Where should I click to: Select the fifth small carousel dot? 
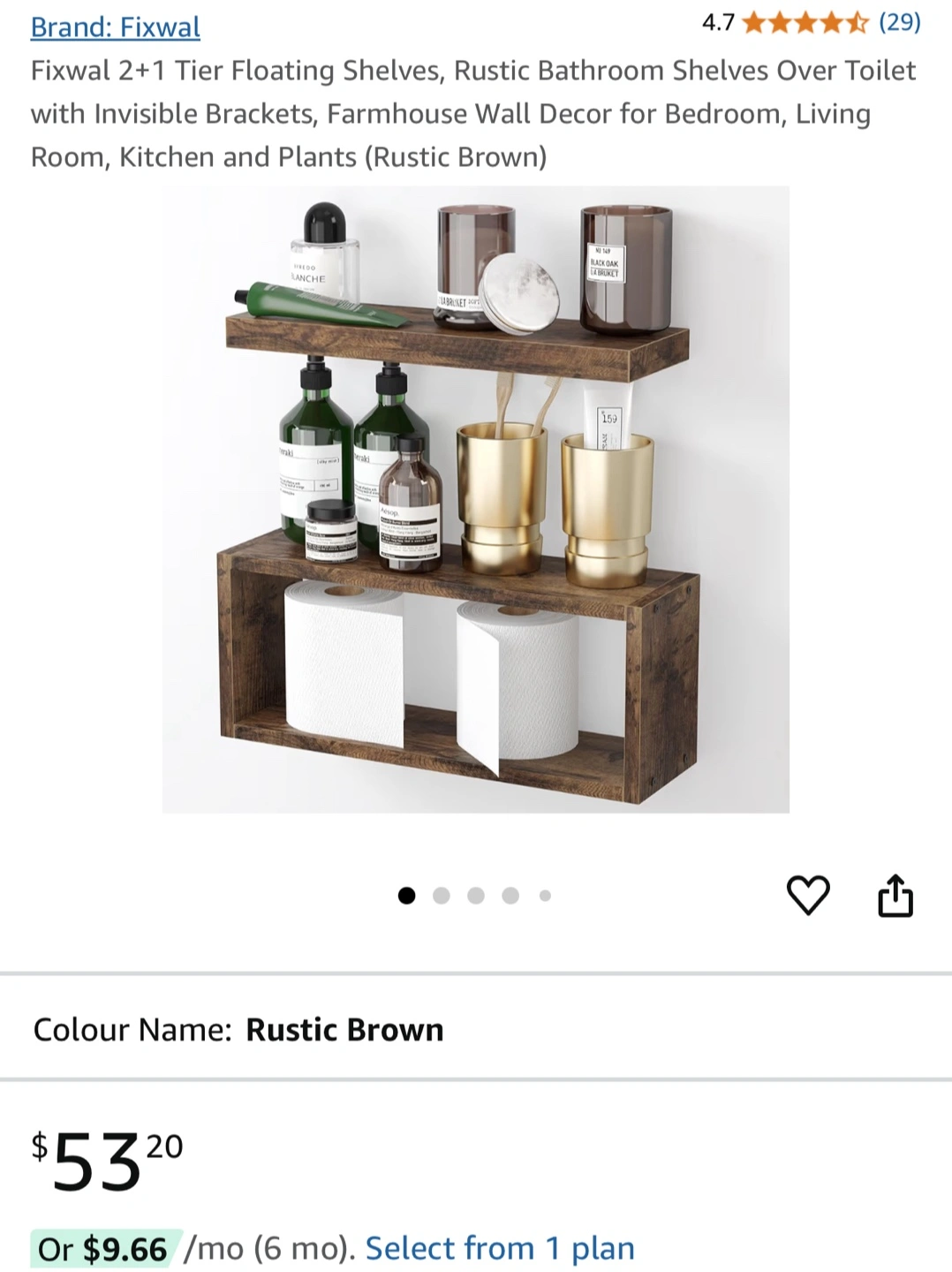[x=545, y=896]
